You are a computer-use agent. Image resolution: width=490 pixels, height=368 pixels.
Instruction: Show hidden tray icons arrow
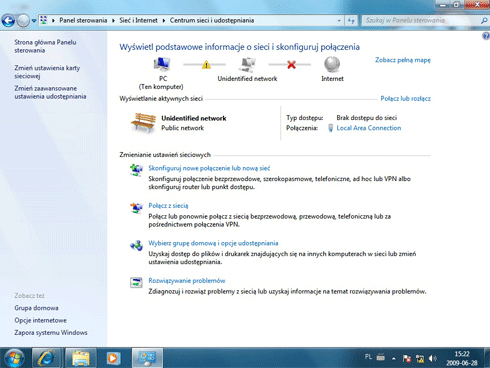[394, 359]
